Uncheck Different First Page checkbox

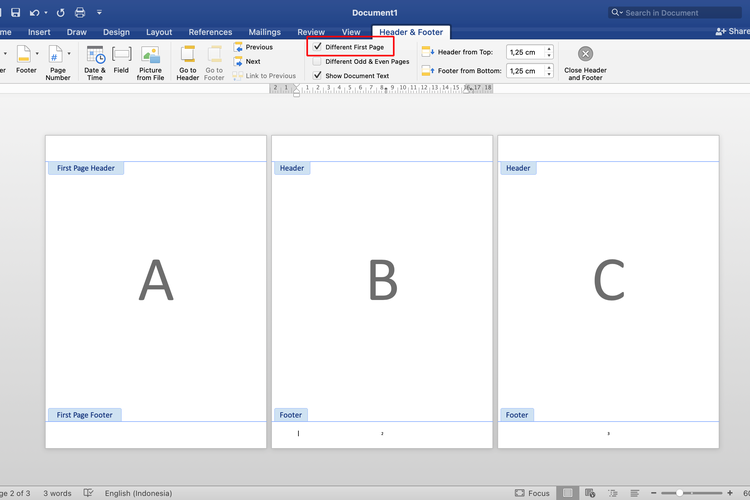(318, 47)
